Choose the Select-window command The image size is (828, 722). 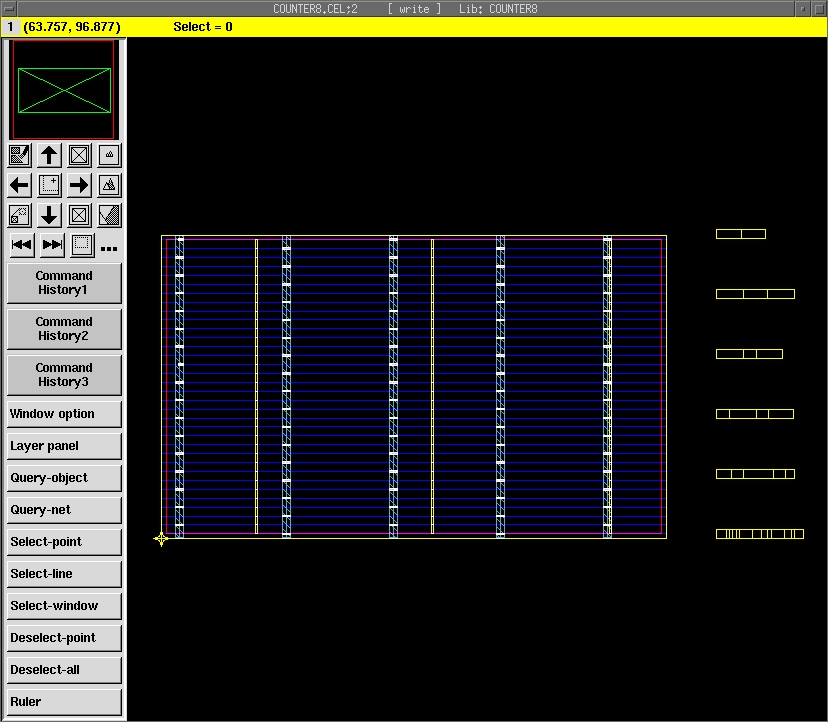(64, 606)
